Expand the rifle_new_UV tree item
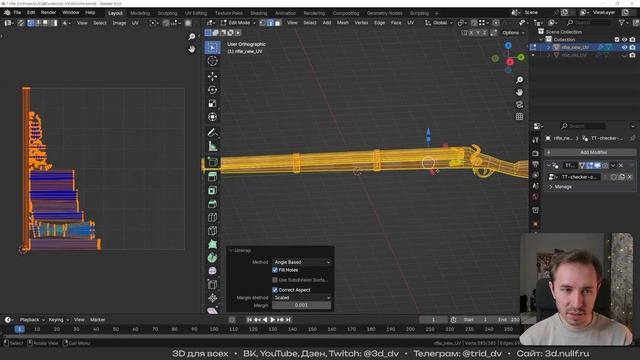 pos(549,47)
